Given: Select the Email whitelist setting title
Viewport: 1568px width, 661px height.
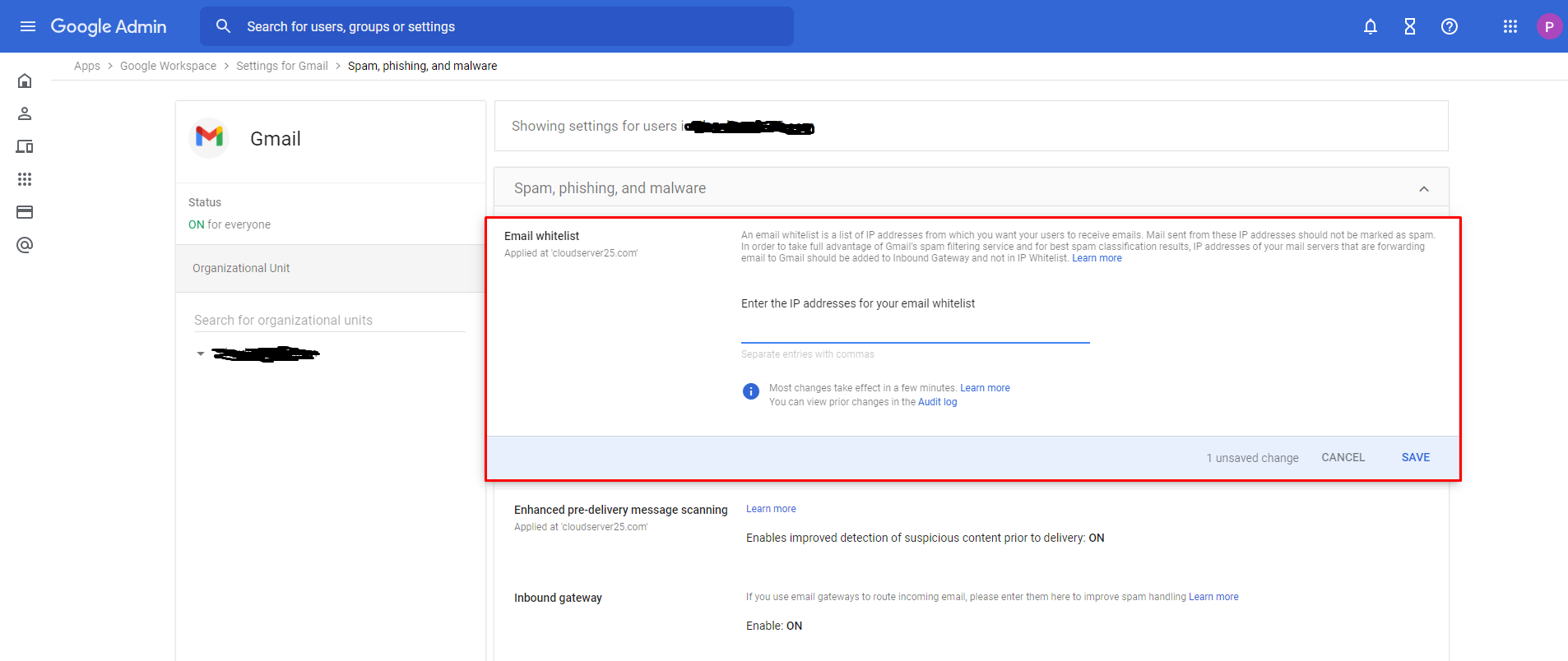Looking at the screenshot, I should pos(541,236).
